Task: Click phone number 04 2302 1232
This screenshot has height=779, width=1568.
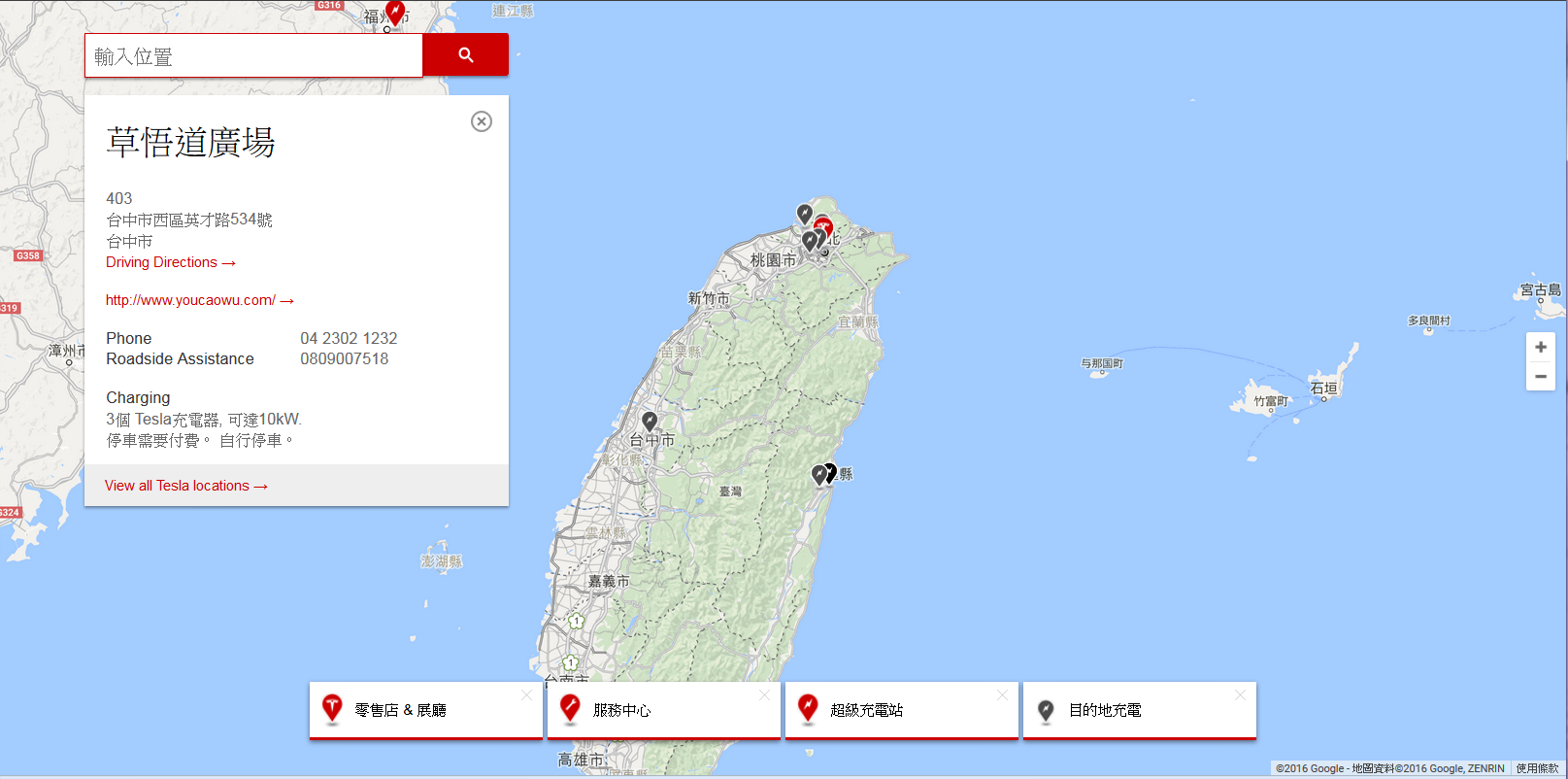Action: tap(349, 338)
